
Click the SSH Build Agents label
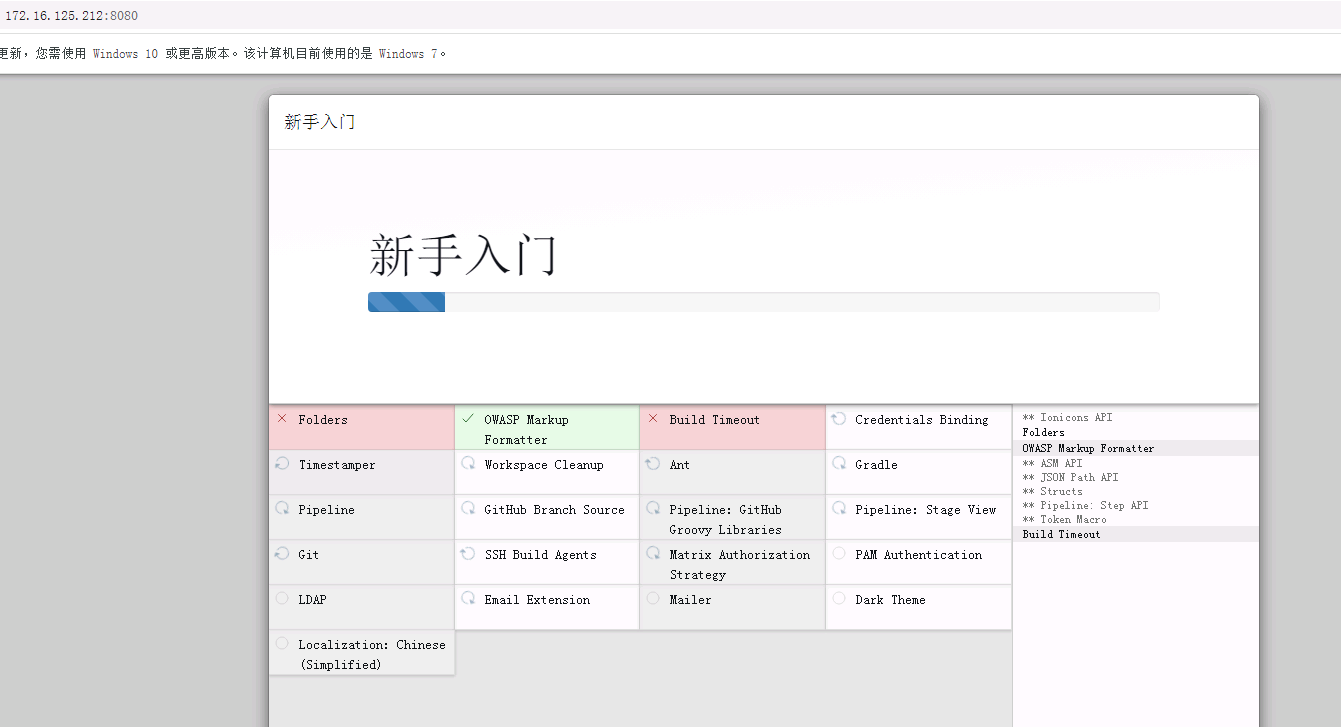(x=541, y=555)
